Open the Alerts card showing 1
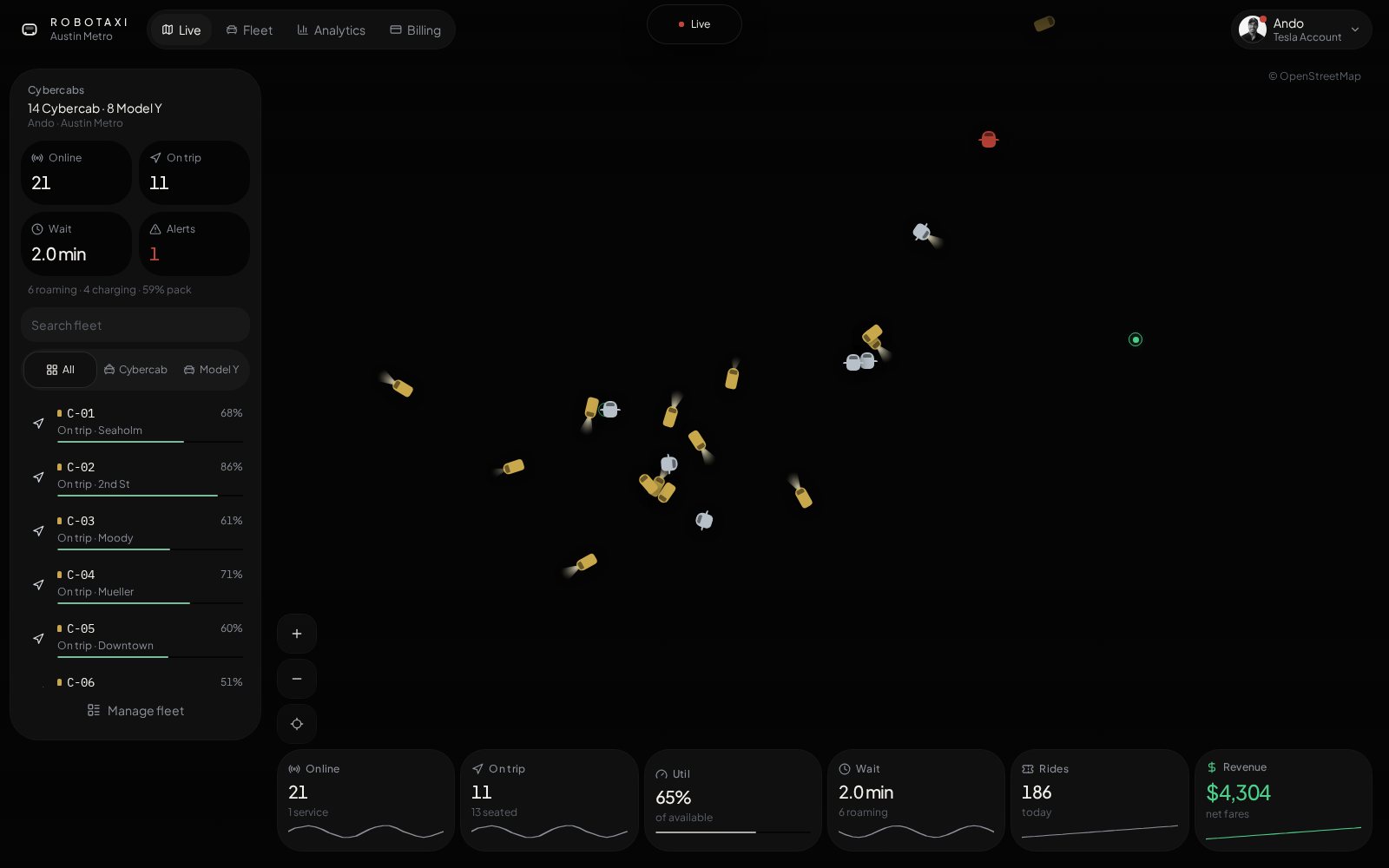This screenshot has height=868, width=1389. (194, 244)
